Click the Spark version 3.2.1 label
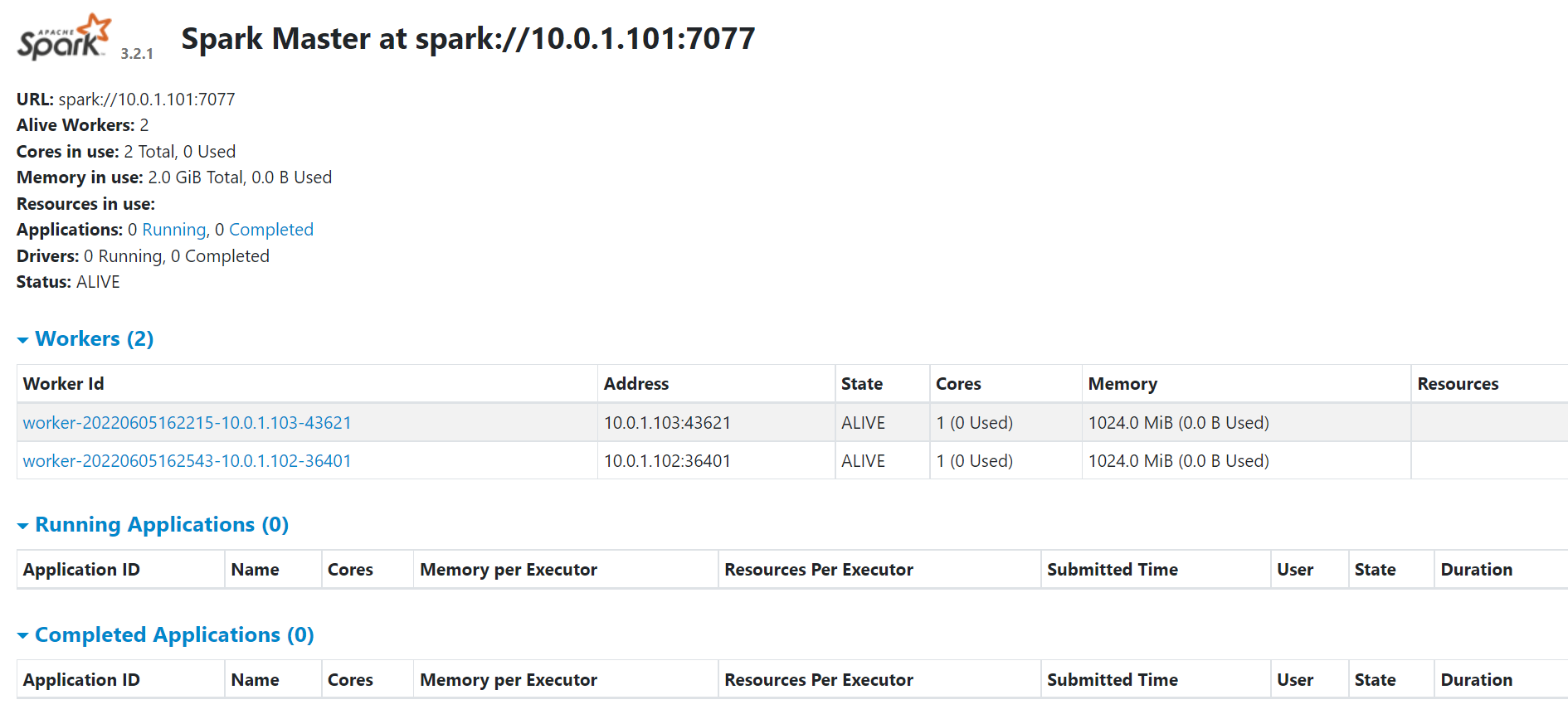The height and width of the screenshot is (724, 1568). (137, 54)
